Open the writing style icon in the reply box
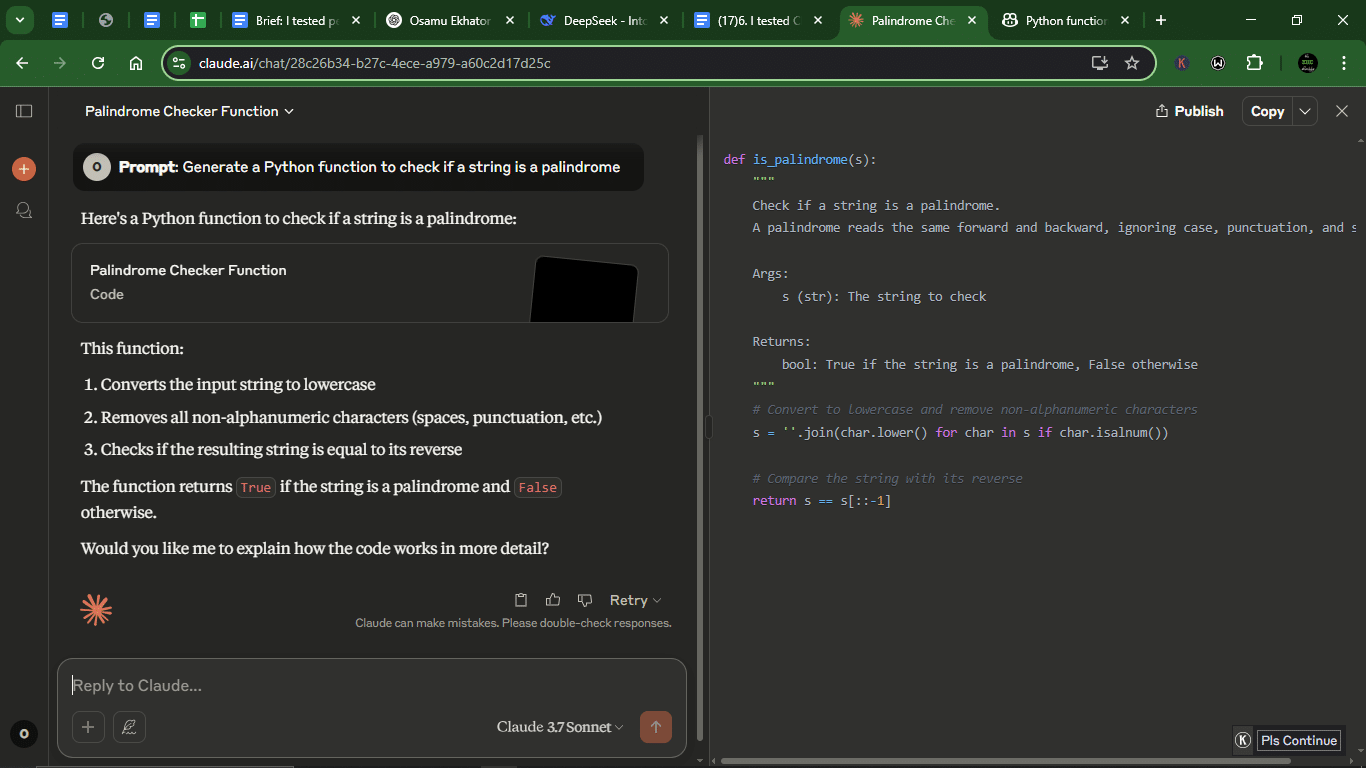Image resolution: width=1366 pixels, height=768 pixels. pos(129,727)
